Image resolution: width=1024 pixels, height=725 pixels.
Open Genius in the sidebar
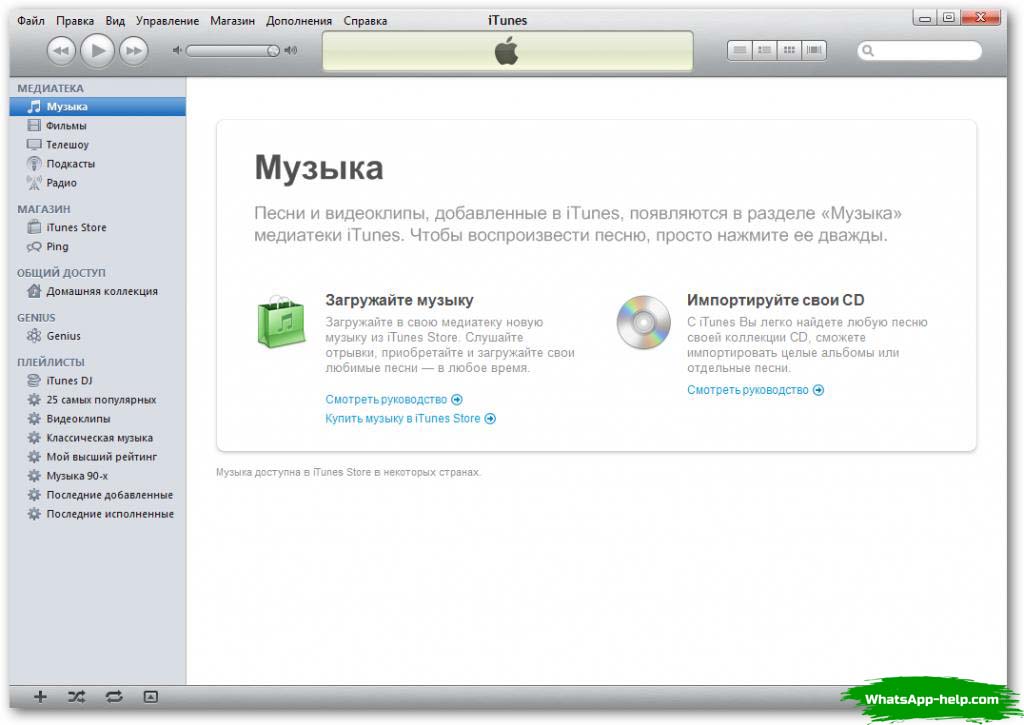[97, 336]
